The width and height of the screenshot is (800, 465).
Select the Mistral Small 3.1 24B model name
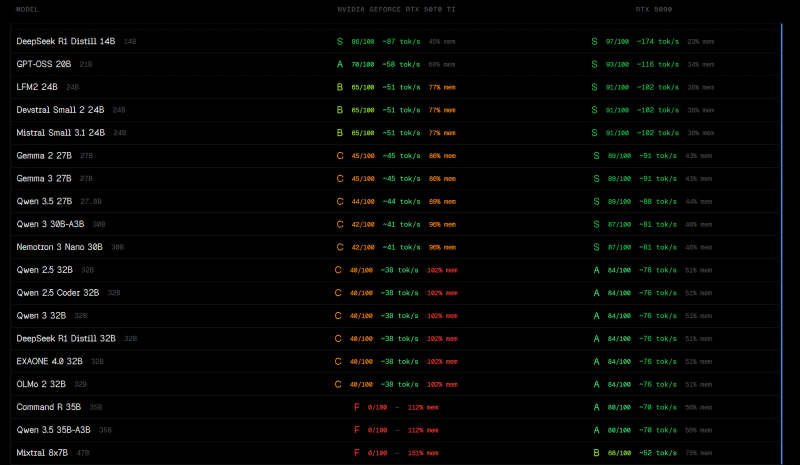pos(61,133)
